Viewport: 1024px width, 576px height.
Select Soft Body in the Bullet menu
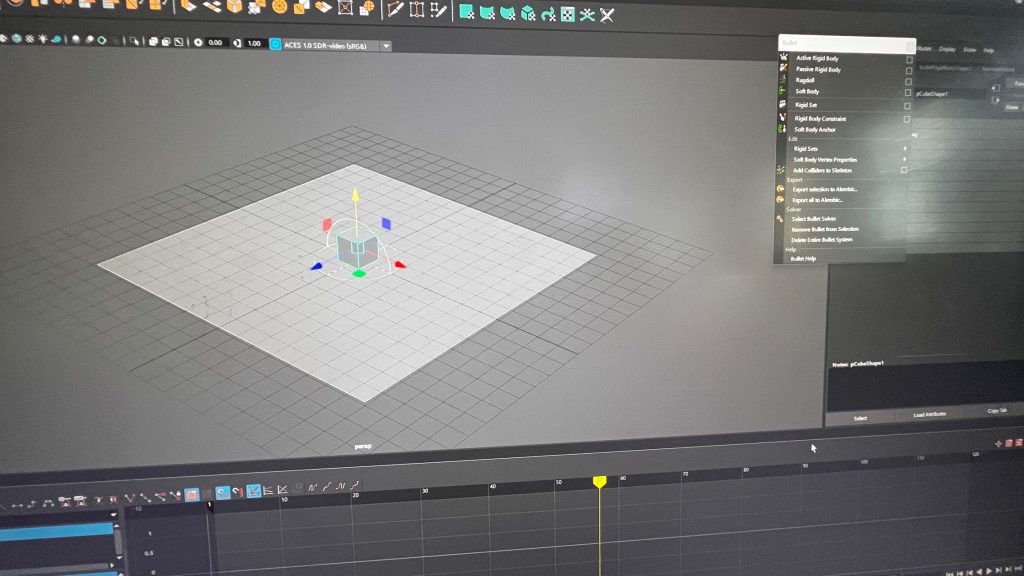(x=807, y=91)
